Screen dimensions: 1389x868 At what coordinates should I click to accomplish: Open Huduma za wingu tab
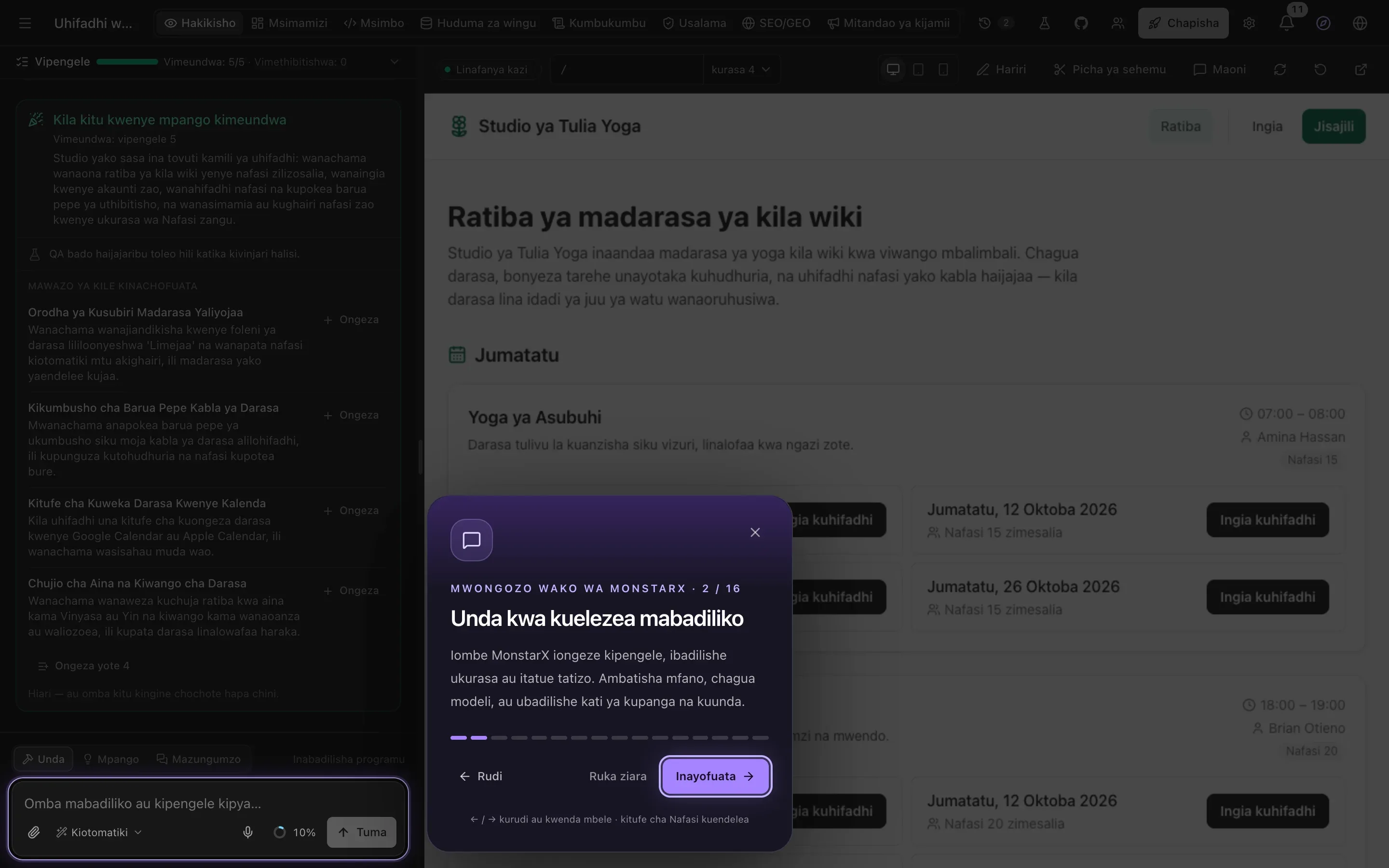point(478,23)
